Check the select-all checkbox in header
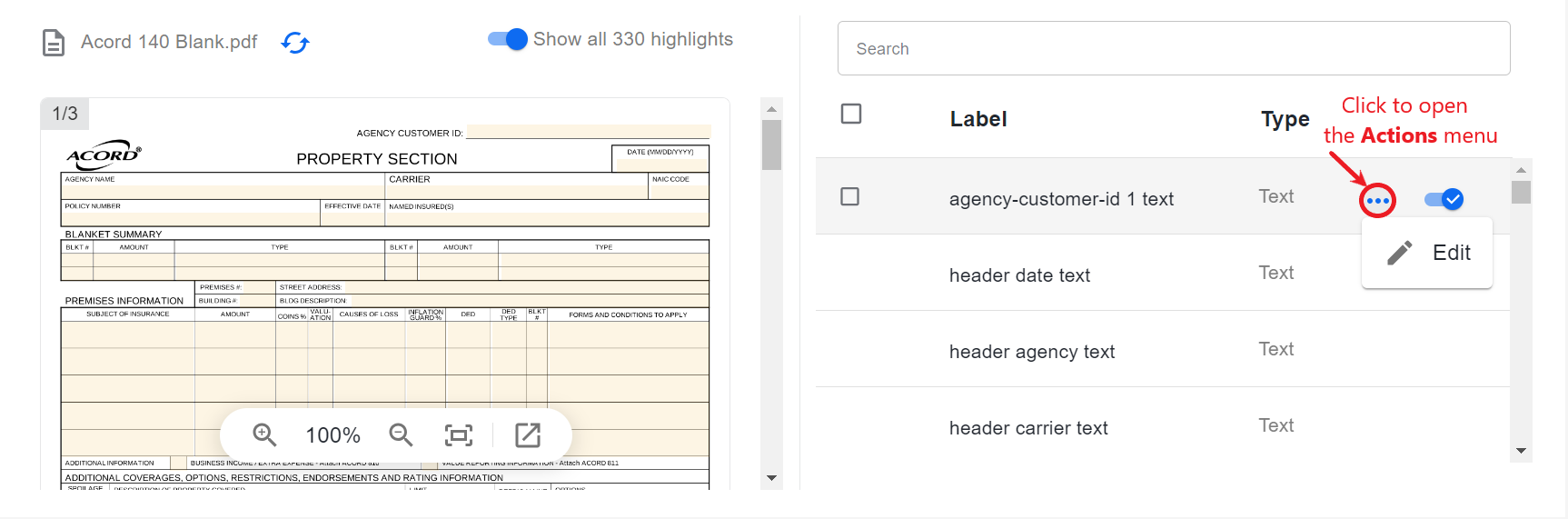 [851, 114]
